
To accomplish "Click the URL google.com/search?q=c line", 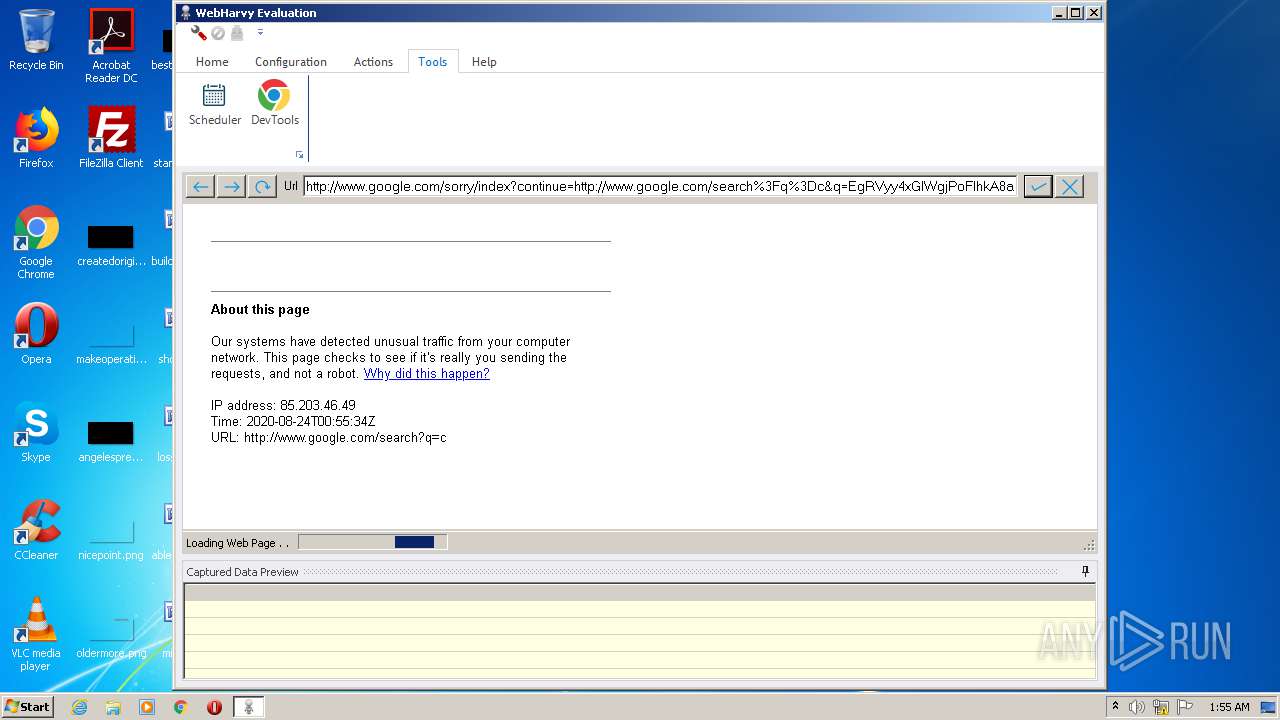I will (x=329, y=438).
